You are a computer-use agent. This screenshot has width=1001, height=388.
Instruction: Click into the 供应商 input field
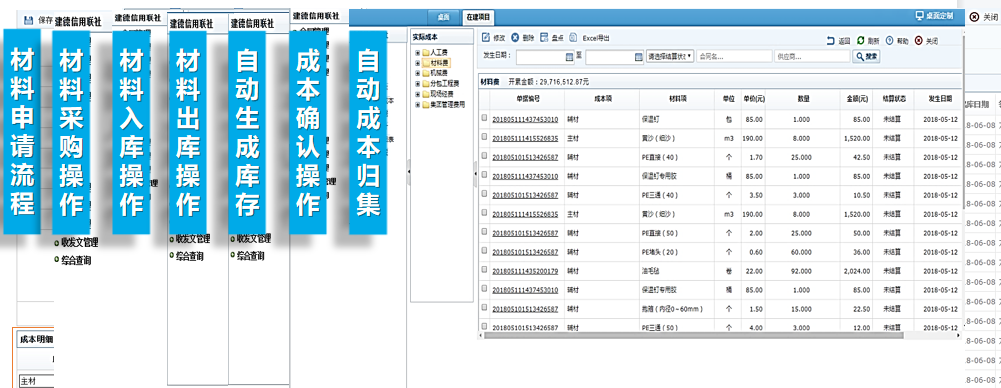(812, 56)
